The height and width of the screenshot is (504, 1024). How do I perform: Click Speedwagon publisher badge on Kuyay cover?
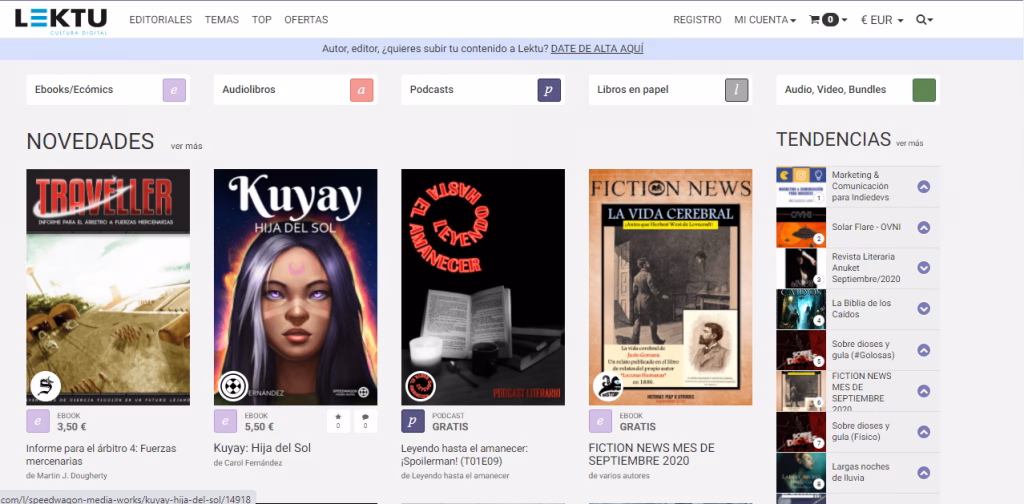pyautogui.click(x=233, y=386)
